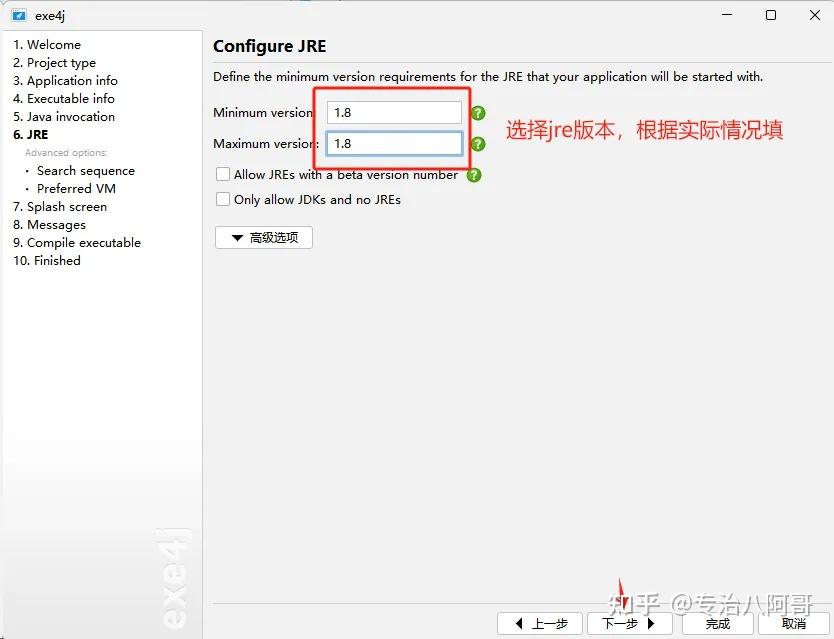Click the help icon next to beta version option
This screenshot has height=639, width=834.
tap(477, 174)
